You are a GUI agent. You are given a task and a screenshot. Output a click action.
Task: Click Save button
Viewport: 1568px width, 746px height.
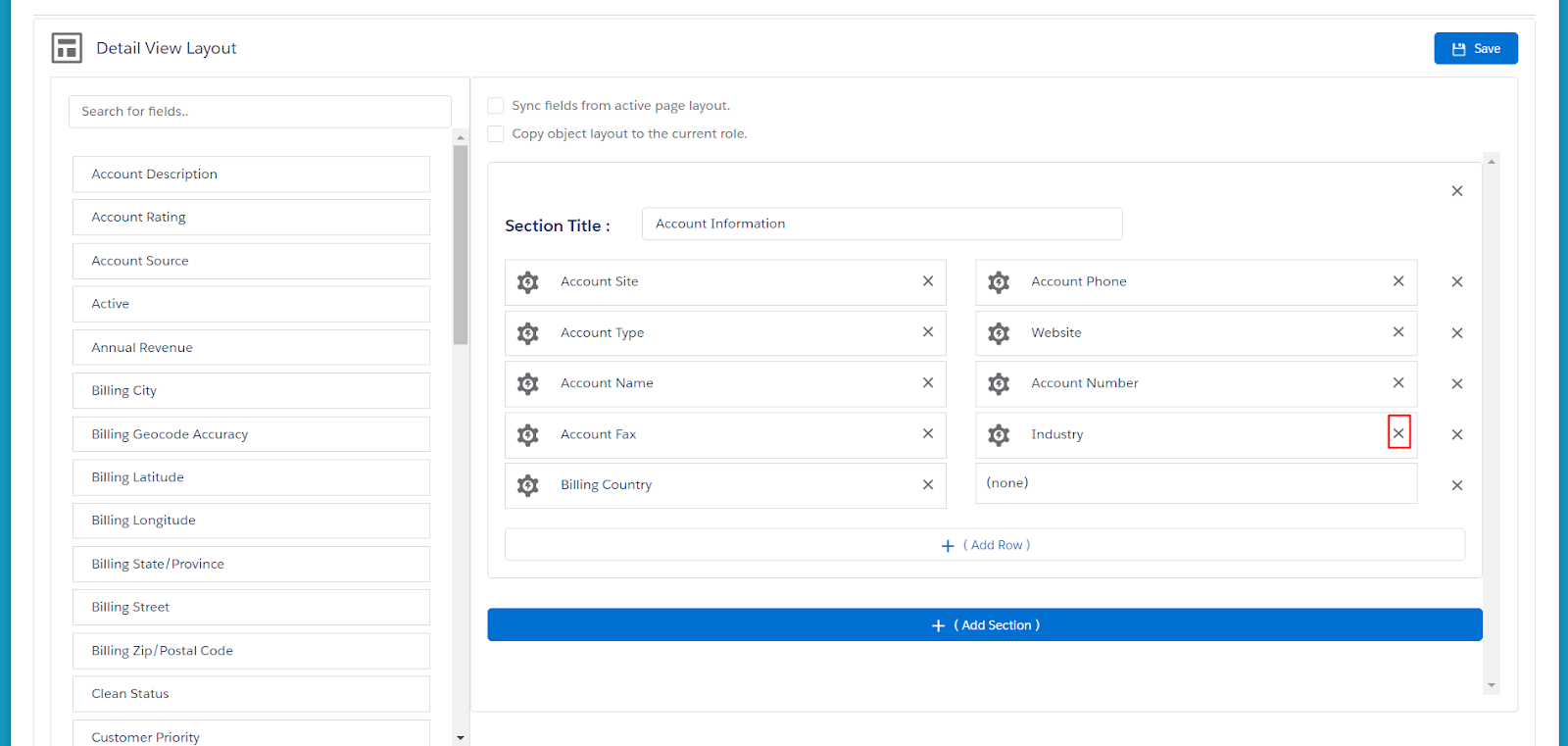click(x=1475, y=48)
